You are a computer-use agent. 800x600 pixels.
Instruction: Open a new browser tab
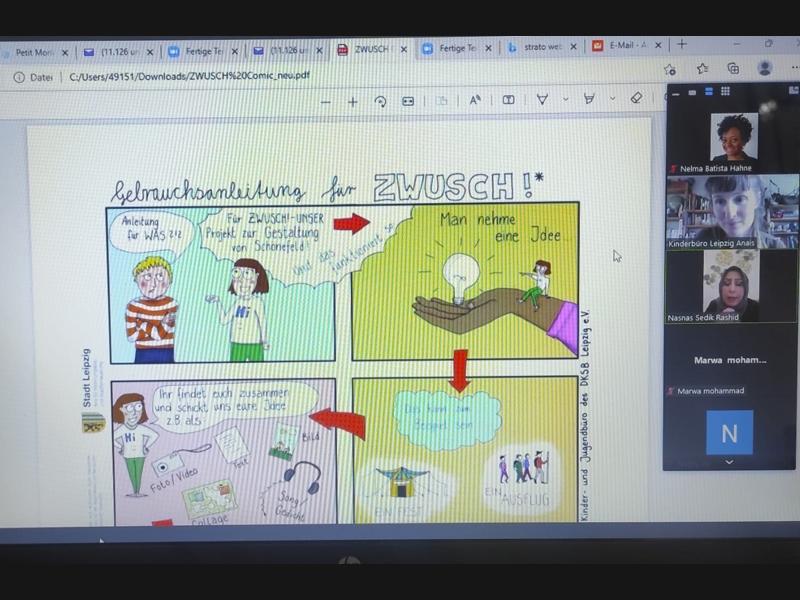pyautogui.click(x=682, y=45)
